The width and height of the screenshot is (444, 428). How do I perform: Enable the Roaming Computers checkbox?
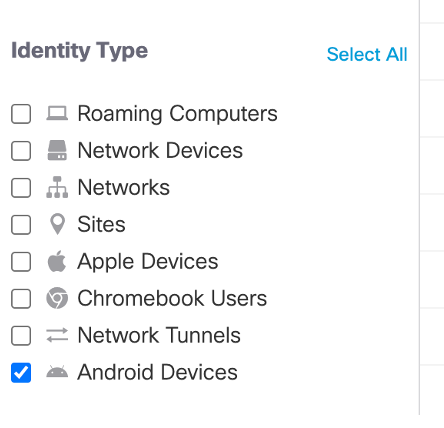21,114
